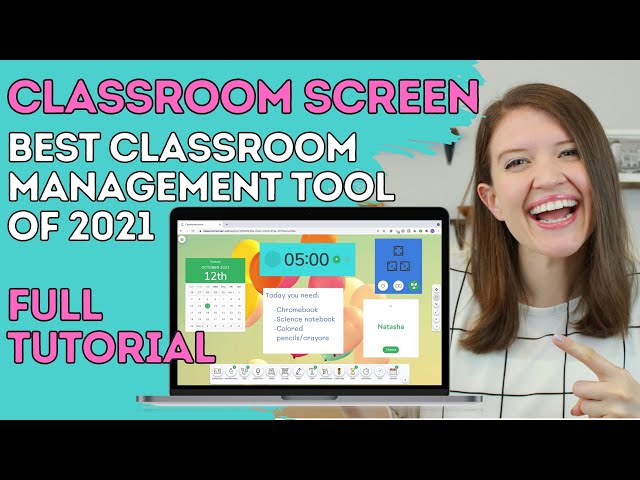Collapse the bottom widget toolbar with the small arrow

pyautogui.click(x=405, y=380)
